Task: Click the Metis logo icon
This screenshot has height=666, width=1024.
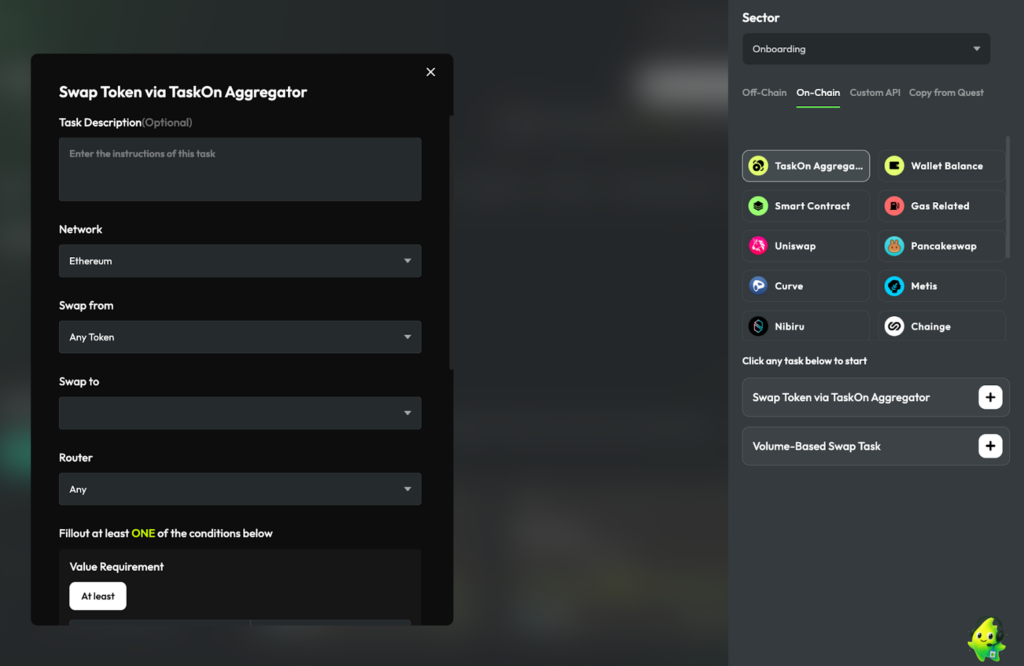Action: 894,286
